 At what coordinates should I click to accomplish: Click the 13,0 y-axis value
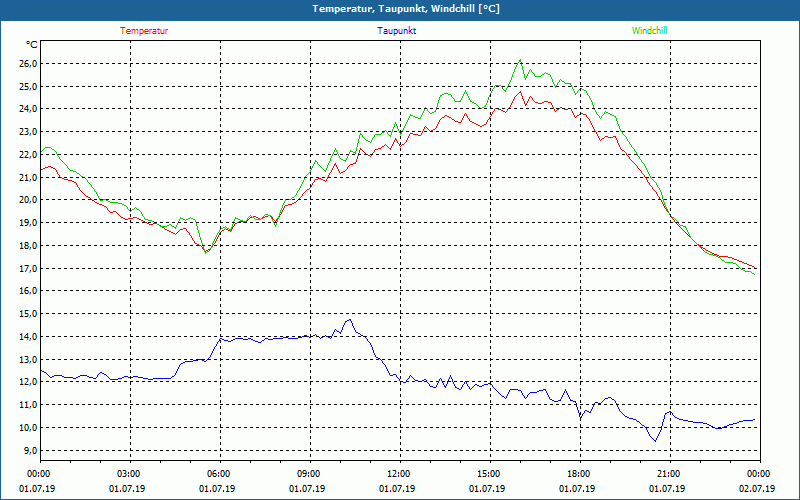pos(28,360)
